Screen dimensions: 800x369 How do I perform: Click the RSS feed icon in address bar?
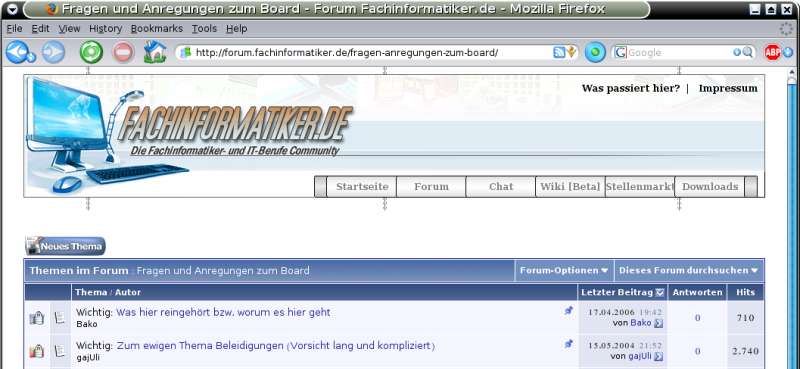[x=559, y=52]
